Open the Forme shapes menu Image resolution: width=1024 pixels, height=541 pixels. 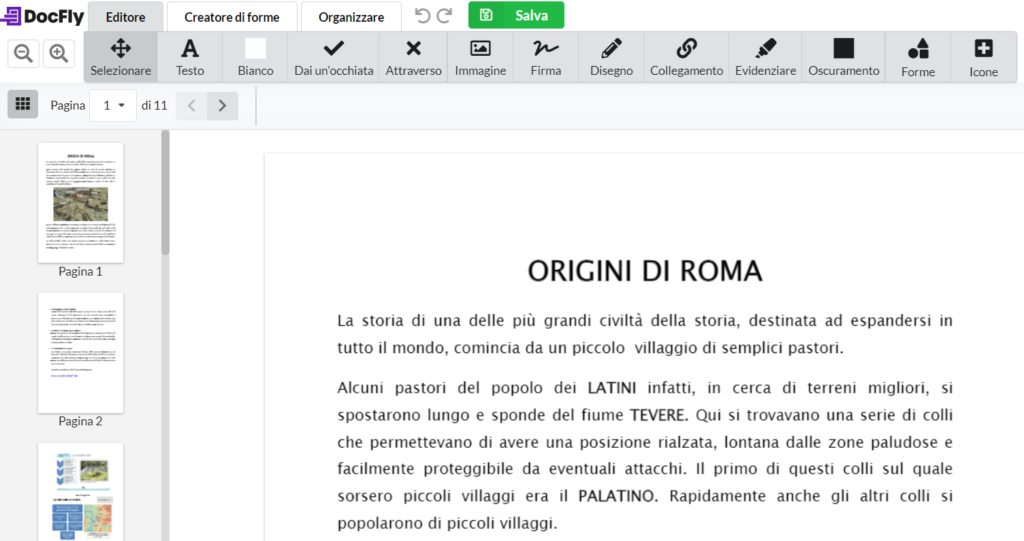coord(917,57)
